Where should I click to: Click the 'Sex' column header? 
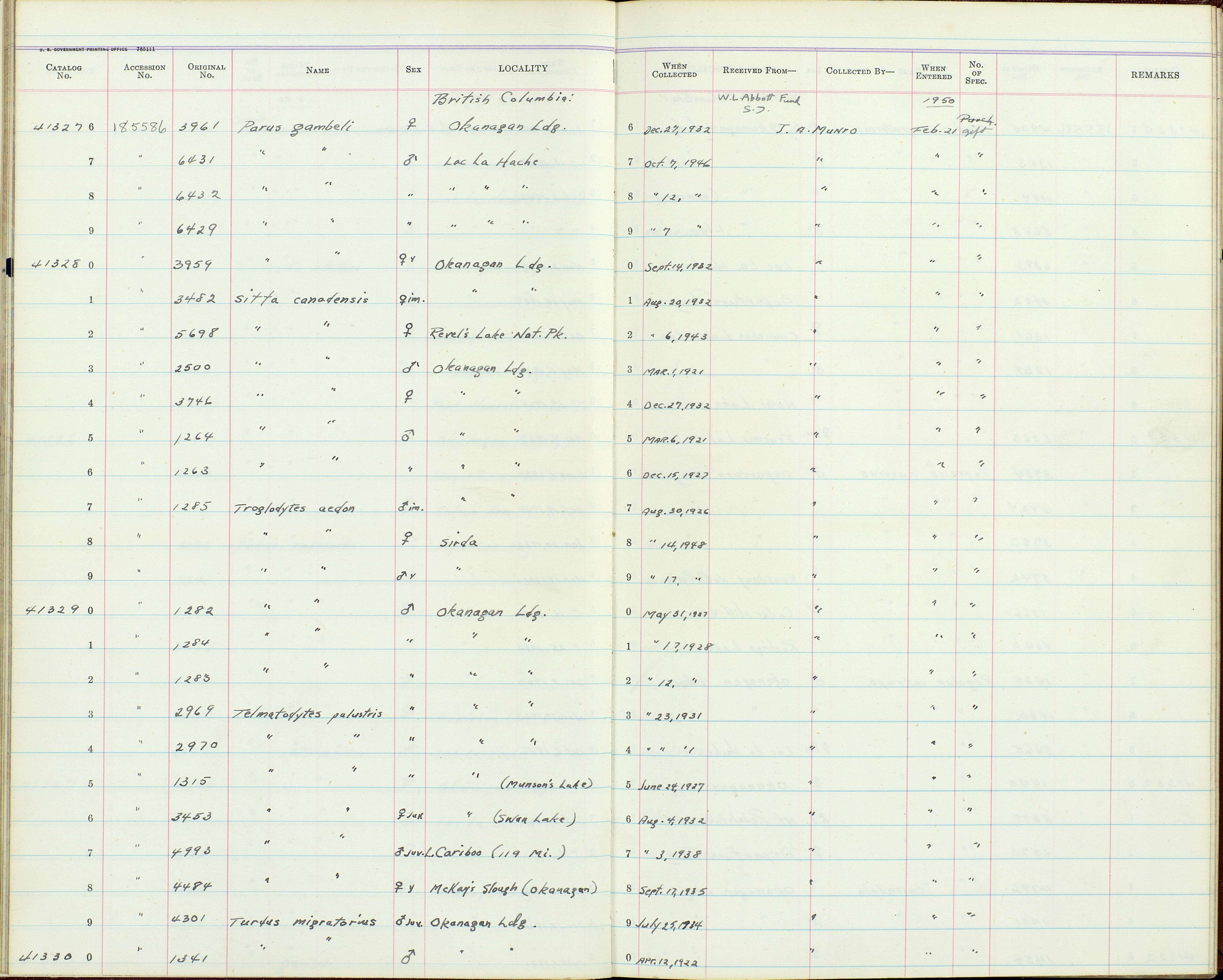(x=413, y=70)
